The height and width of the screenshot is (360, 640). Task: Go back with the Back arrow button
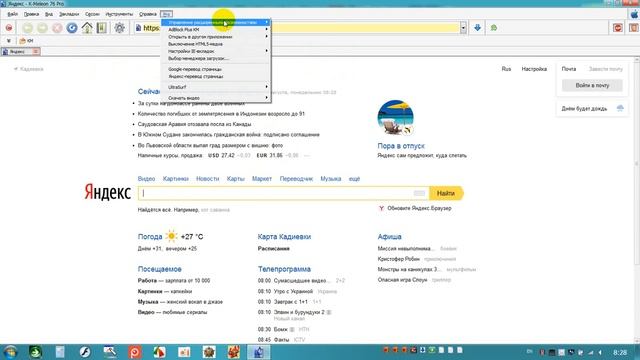(27, 28)
